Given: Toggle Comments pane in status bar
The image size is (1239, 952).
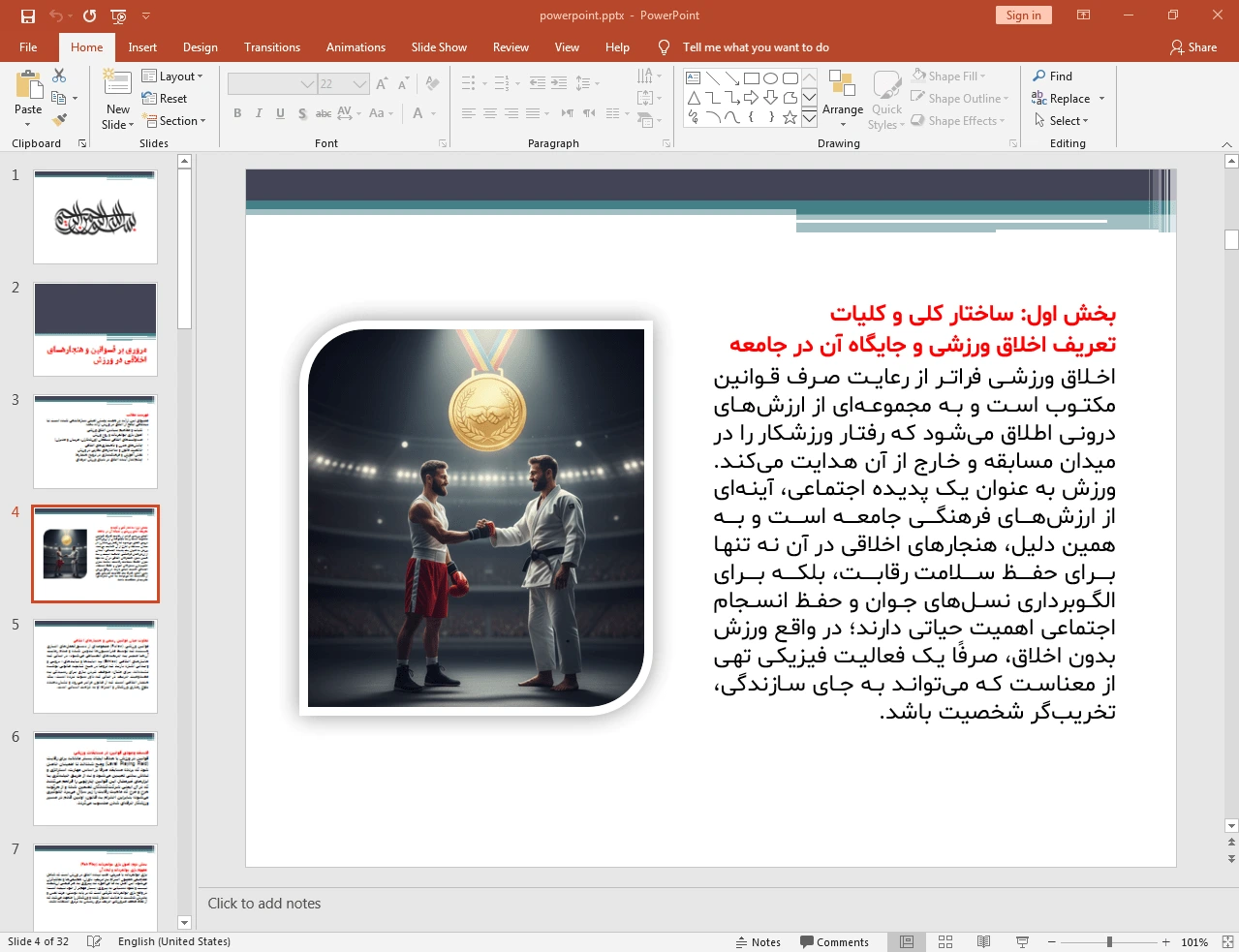Looking at the screenshot, I should coord(834,941).
